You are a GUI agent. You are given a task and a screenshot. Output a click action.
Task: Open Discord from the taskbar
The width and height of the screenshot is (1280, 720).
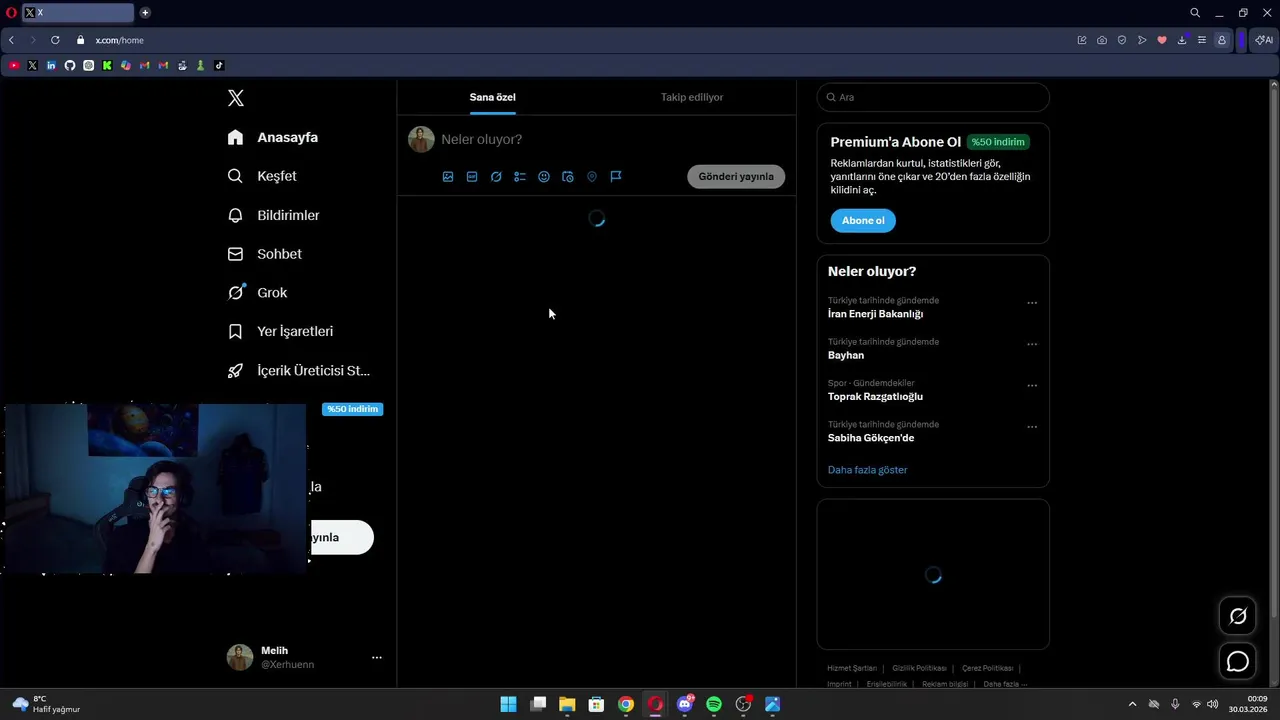[x=685, y=704]
